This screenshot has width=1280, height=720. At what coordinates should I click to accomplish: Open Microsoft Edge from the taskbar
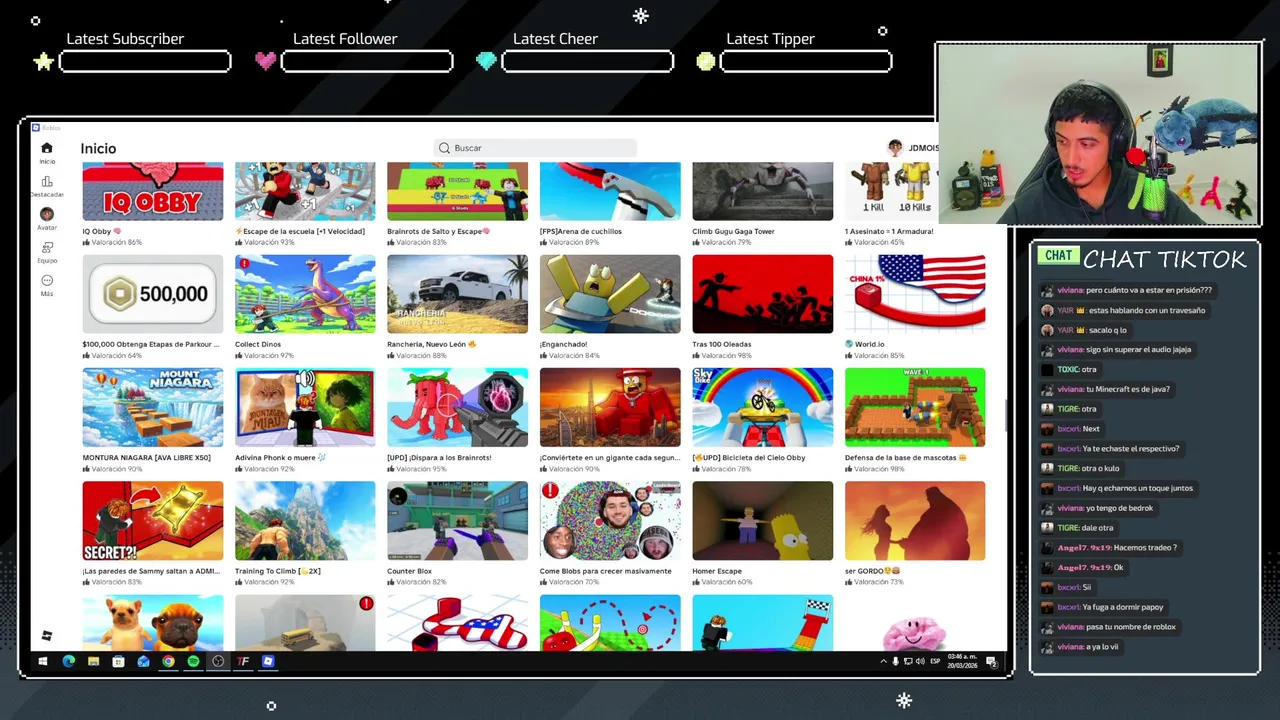click(x=68, y=661)
